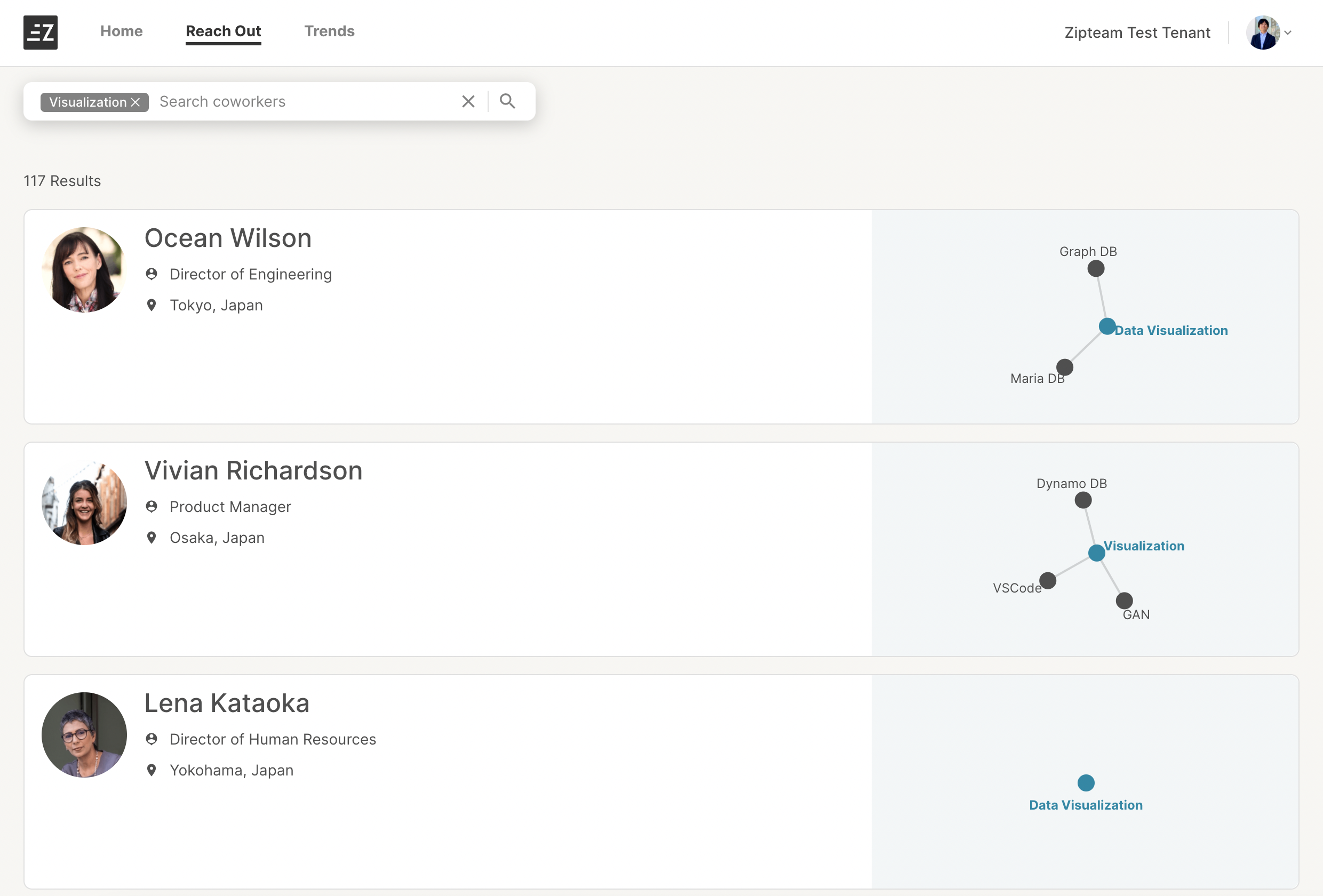Click the Graph DB skill node
This screenshot has height=896, width=1323.
[x=1095, y=269]
